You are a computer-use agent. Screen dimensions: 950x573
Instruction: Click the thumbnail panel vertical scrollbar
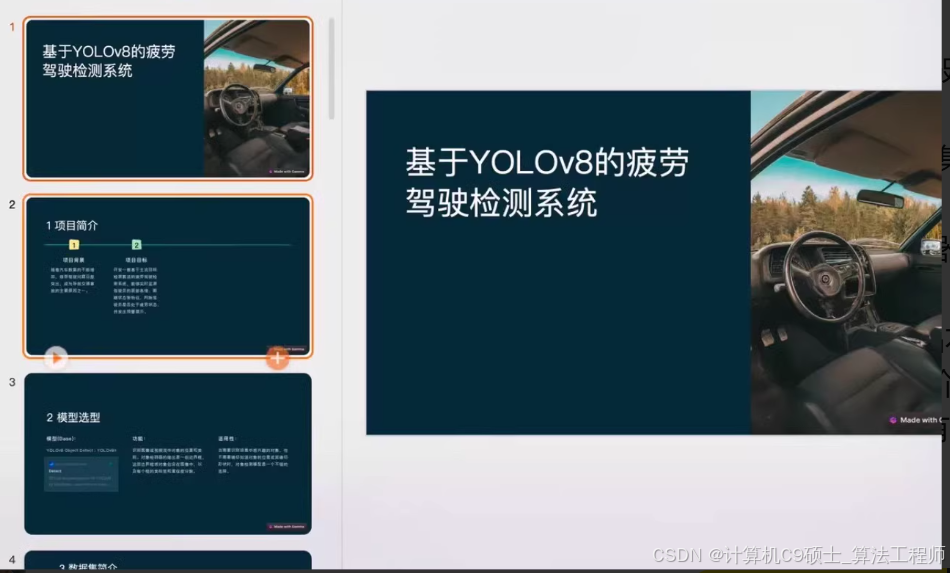(331, 68)
